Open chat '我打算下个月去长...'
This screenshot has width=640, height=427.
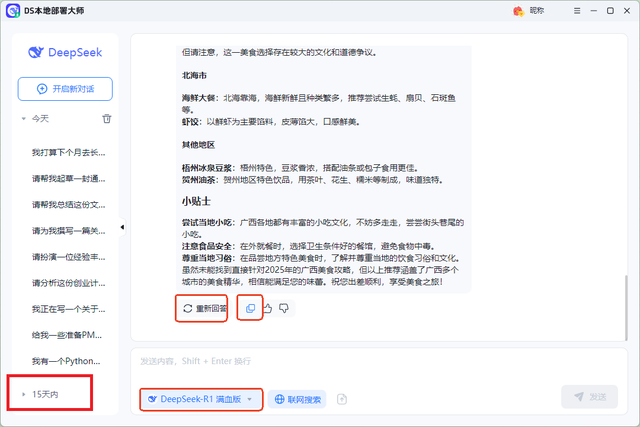tap(69, 153)
